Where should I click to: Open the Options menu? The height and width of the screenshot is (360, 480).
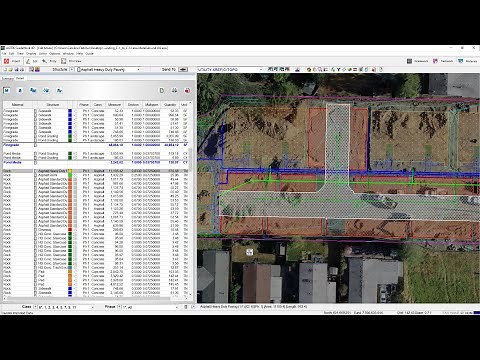(55, 53)
